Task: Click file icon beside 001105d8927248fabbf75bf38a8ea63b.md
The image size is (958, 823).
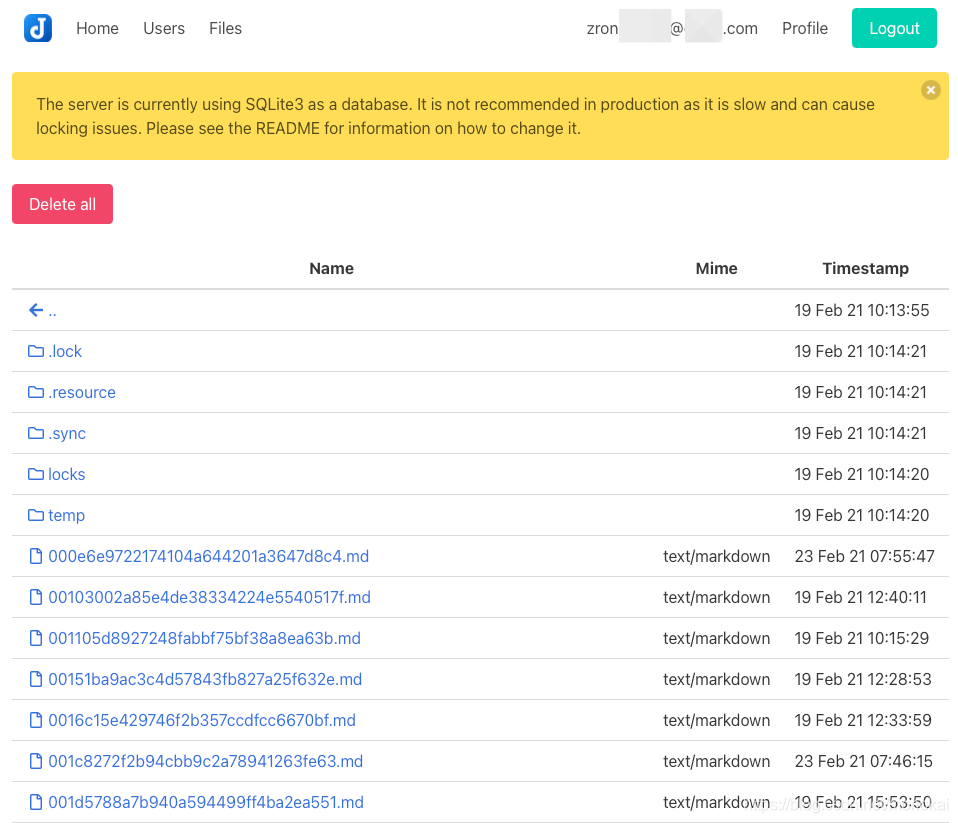Action: coord(36,638)
